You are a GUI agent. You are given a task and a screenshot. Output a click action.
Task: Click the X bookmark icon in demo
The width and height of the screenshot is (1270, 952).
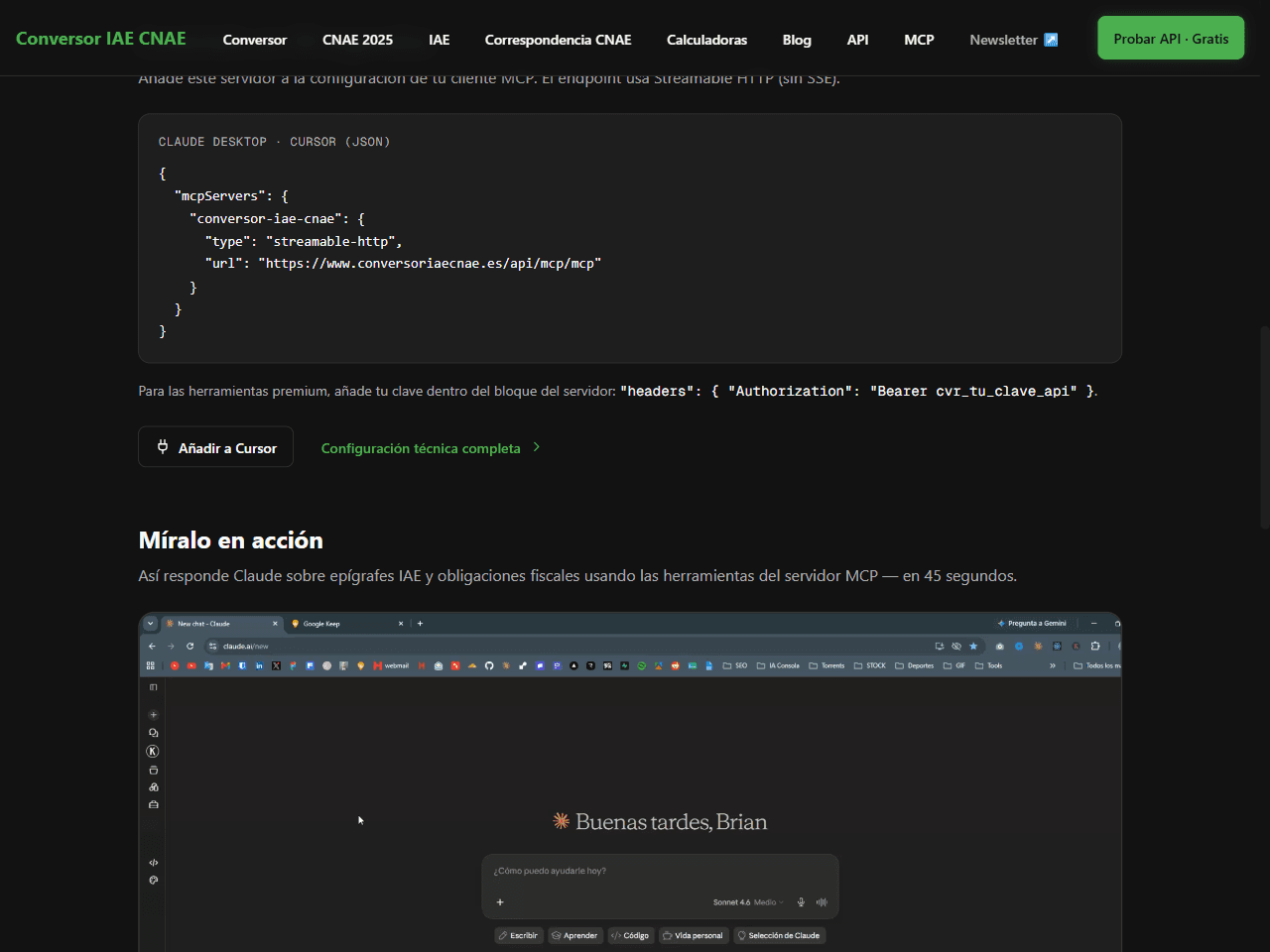[x=276, y=665]
